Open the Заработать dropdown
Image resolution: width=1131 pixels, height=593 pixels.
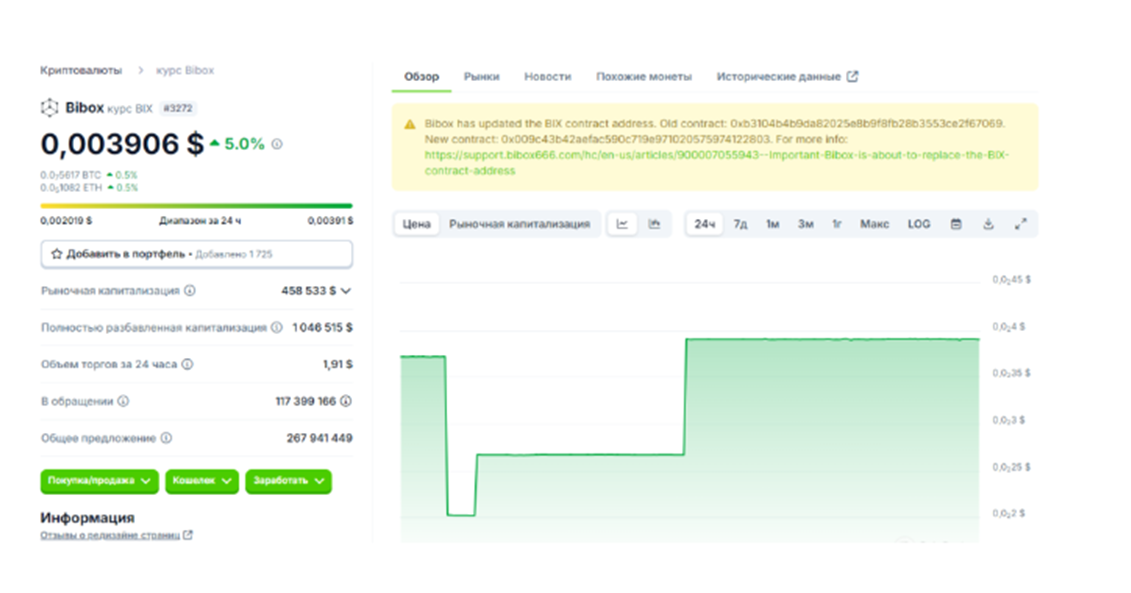point(289,481)
